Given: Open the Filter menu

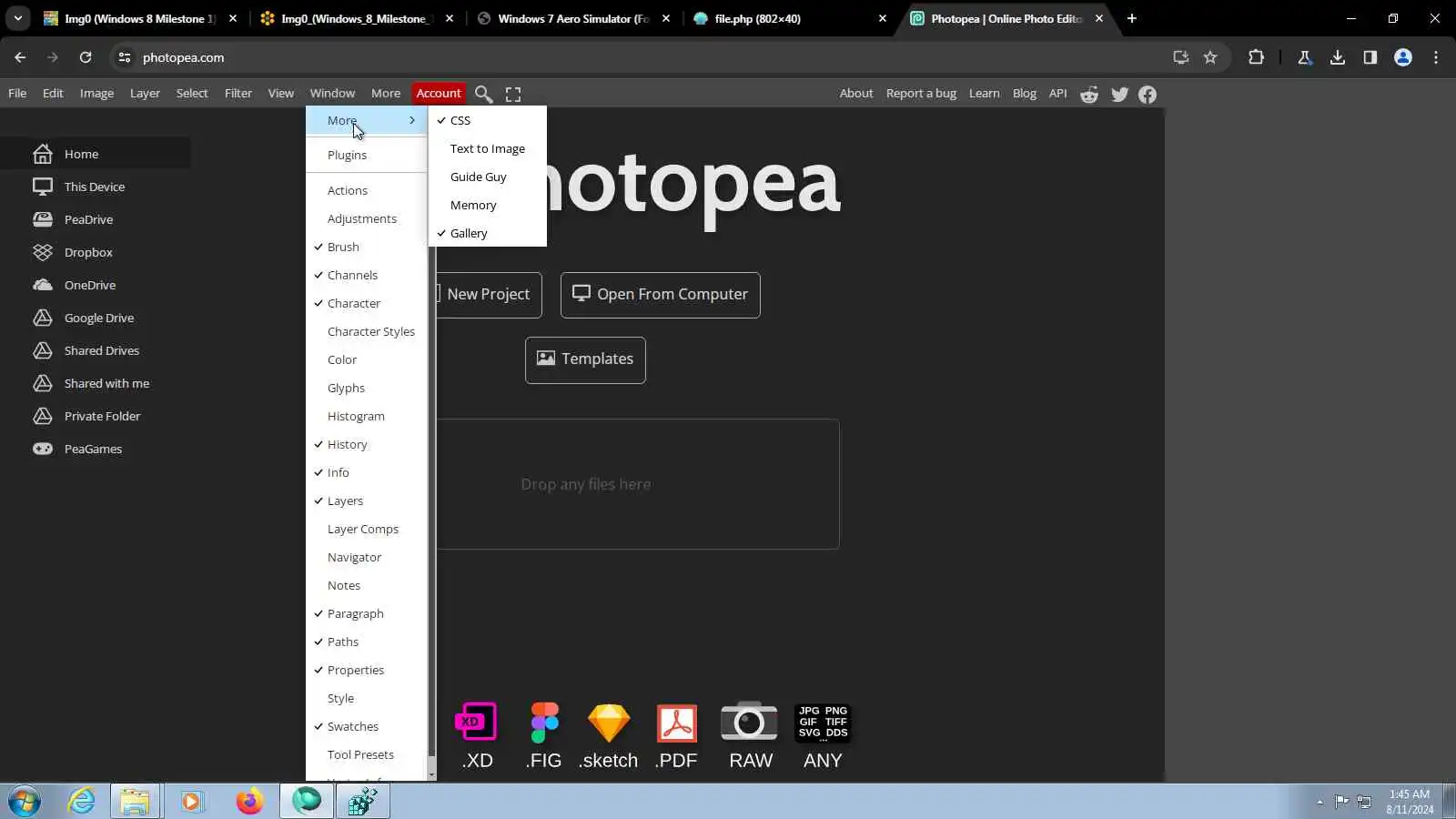Looking at the screenshot, I should click(238, 93).
